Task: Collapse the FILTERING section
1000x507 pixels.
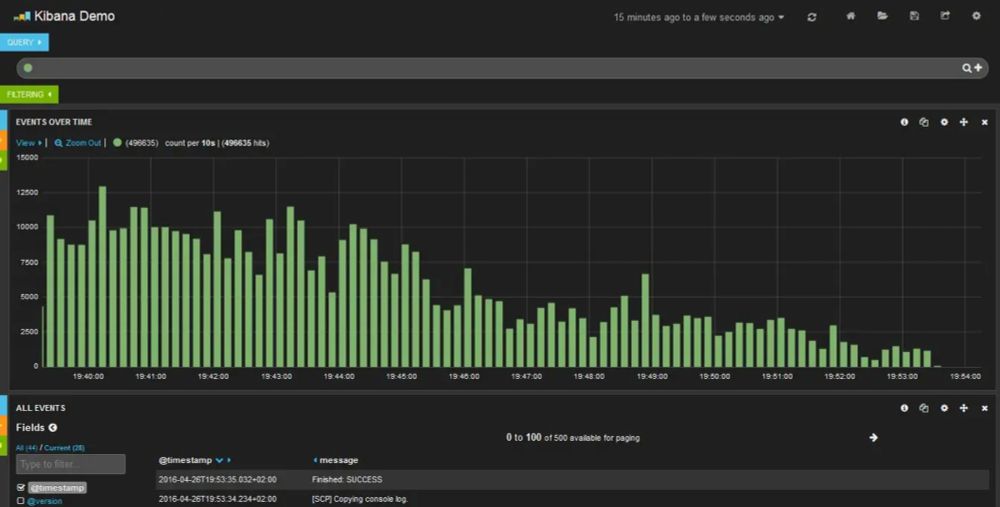Action: point(29,94)
